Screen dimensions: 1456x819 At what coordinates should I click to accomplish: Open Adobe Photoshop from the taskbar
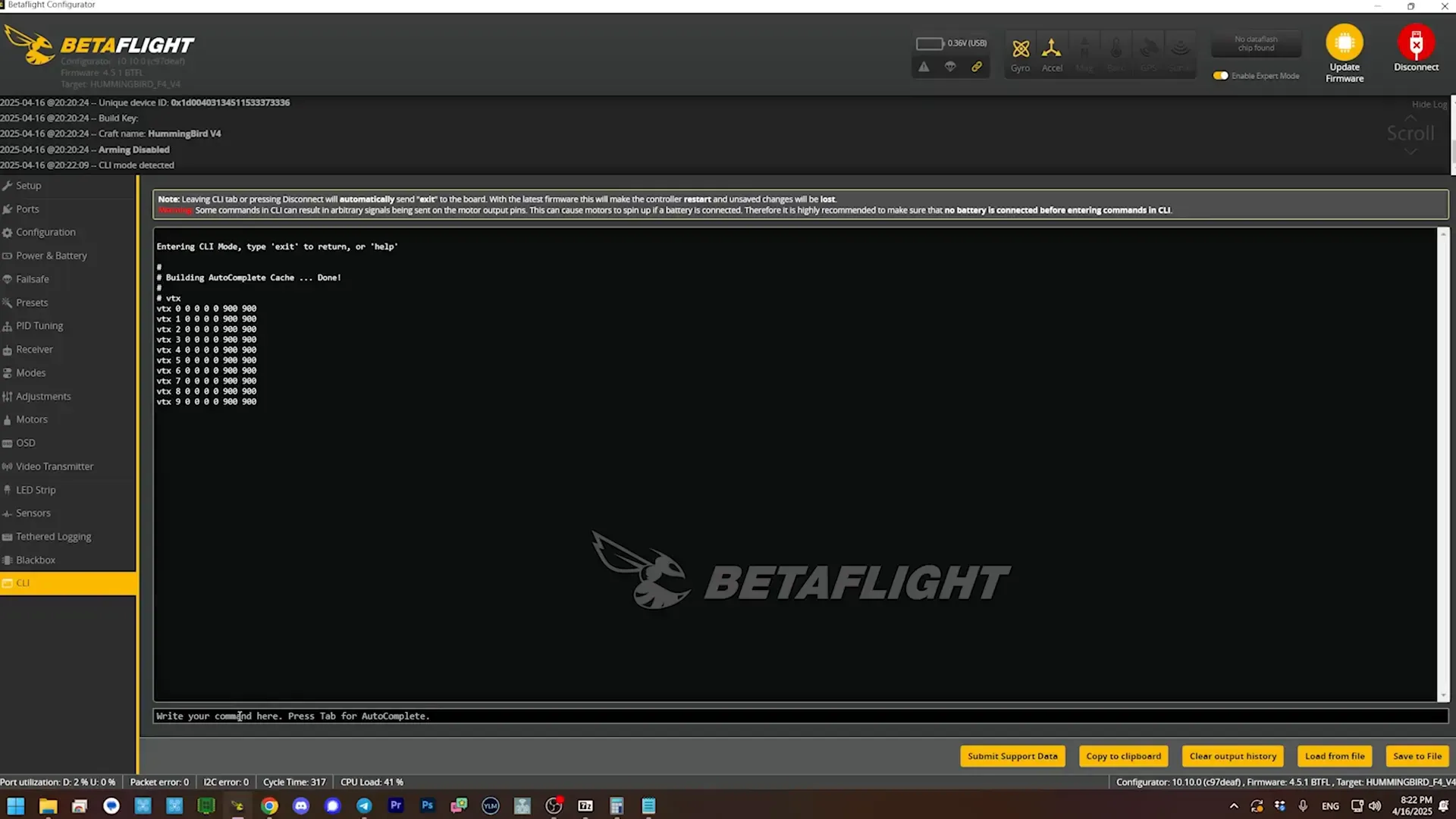point(428,805)
